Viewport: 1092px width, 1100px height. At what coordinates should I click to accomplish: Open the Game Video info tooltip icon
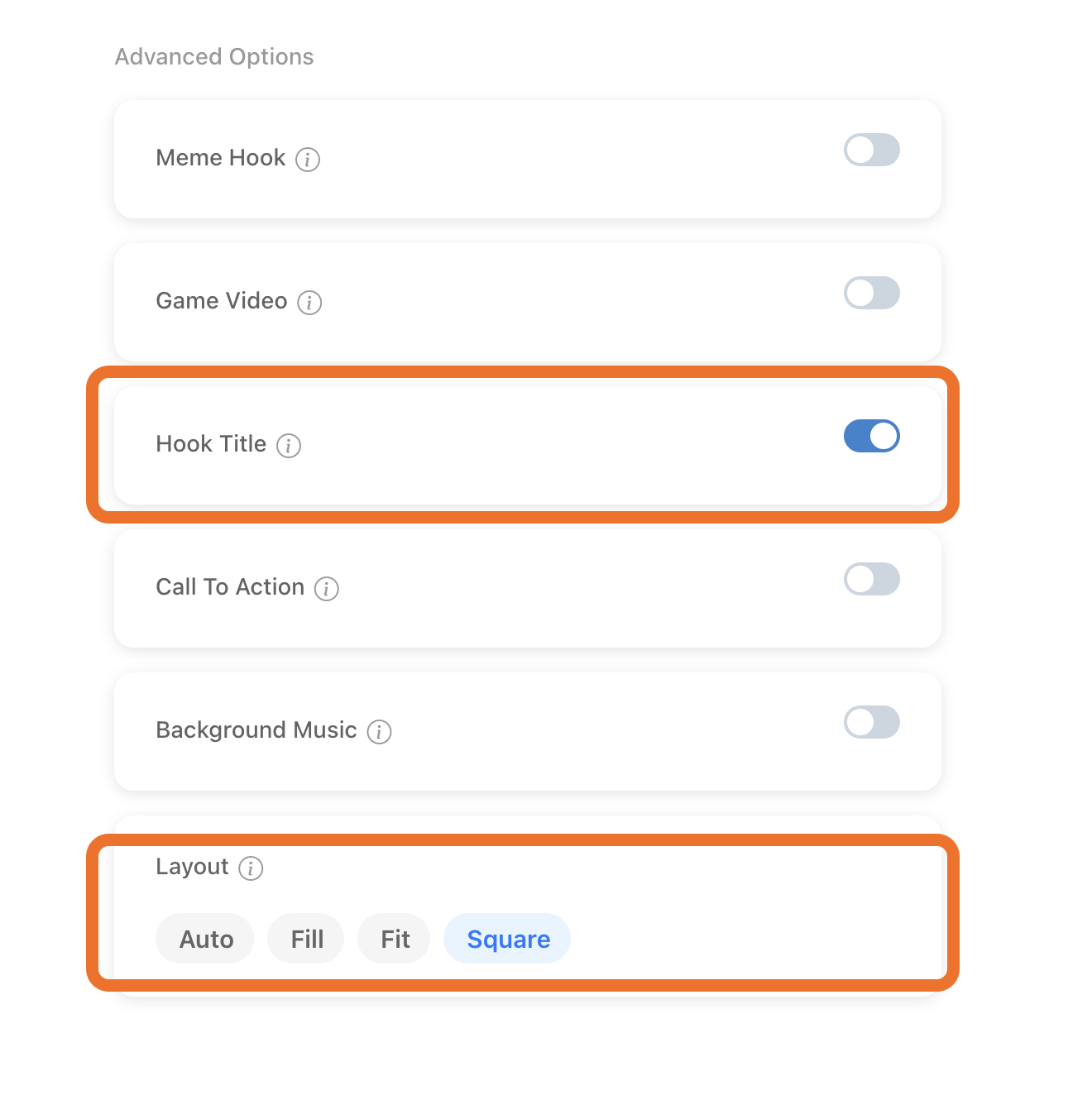click(x=309, y=302)
